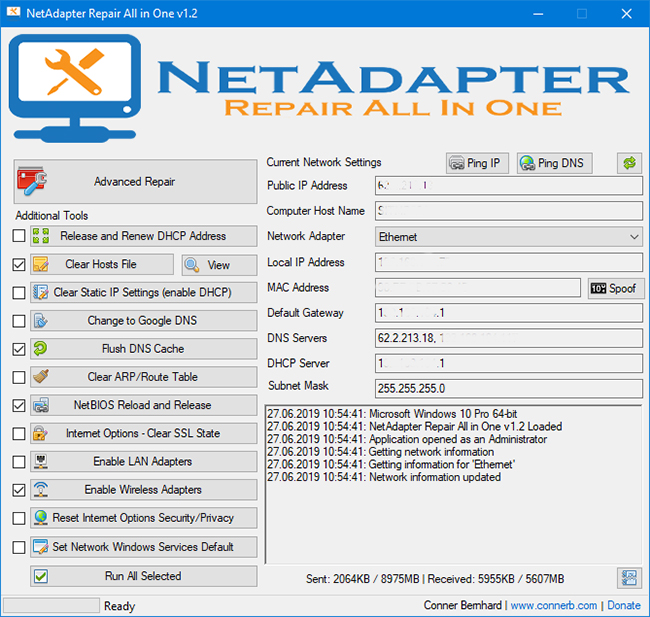Click the Sent/Received traffic statistics text
Image resolution: width=650 pixels, height=617 pixels.
[435, 578]
